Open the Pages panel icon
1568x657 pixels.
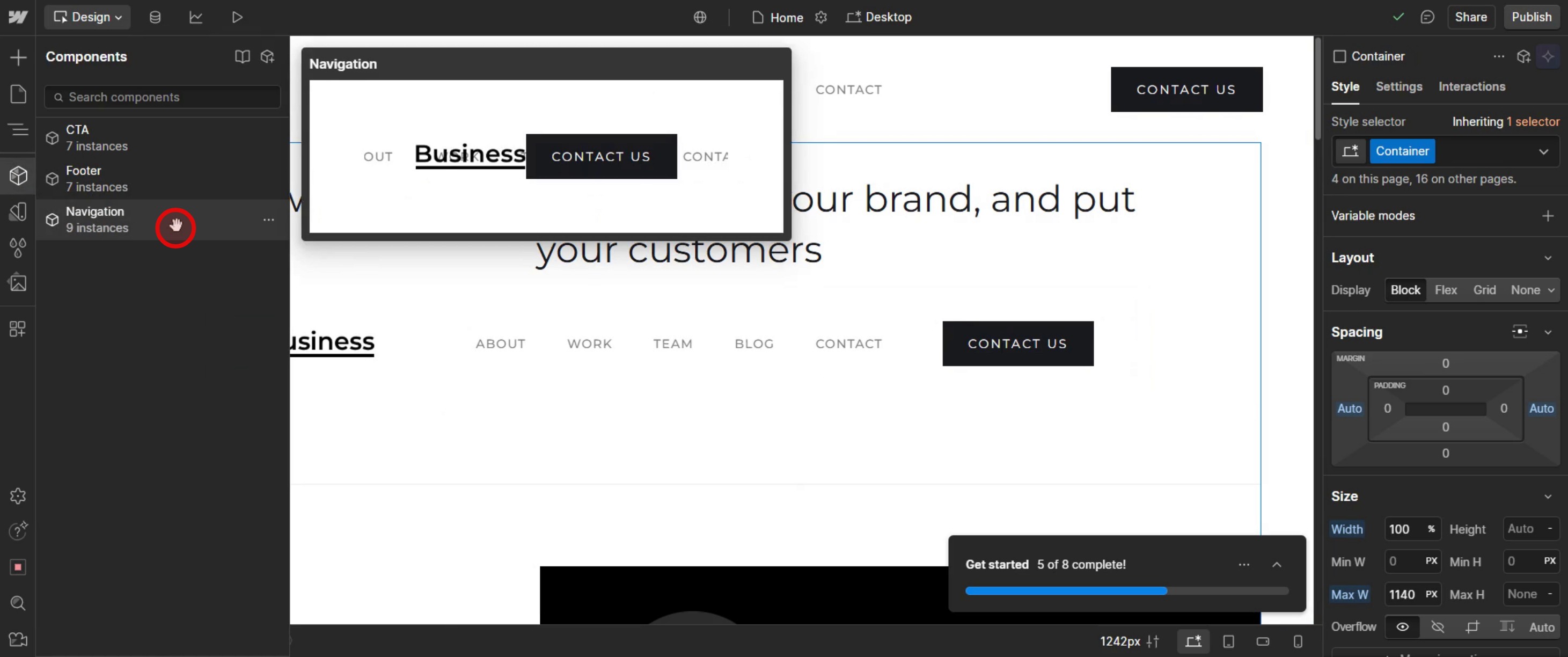tap(18, 94)
